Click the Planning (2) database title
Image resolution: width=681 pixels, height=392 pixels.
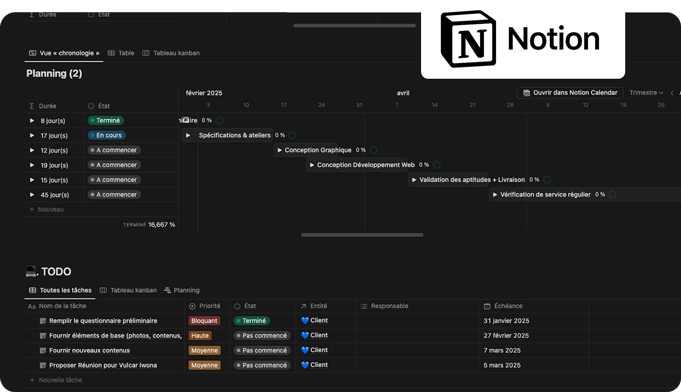pos(54,73)
